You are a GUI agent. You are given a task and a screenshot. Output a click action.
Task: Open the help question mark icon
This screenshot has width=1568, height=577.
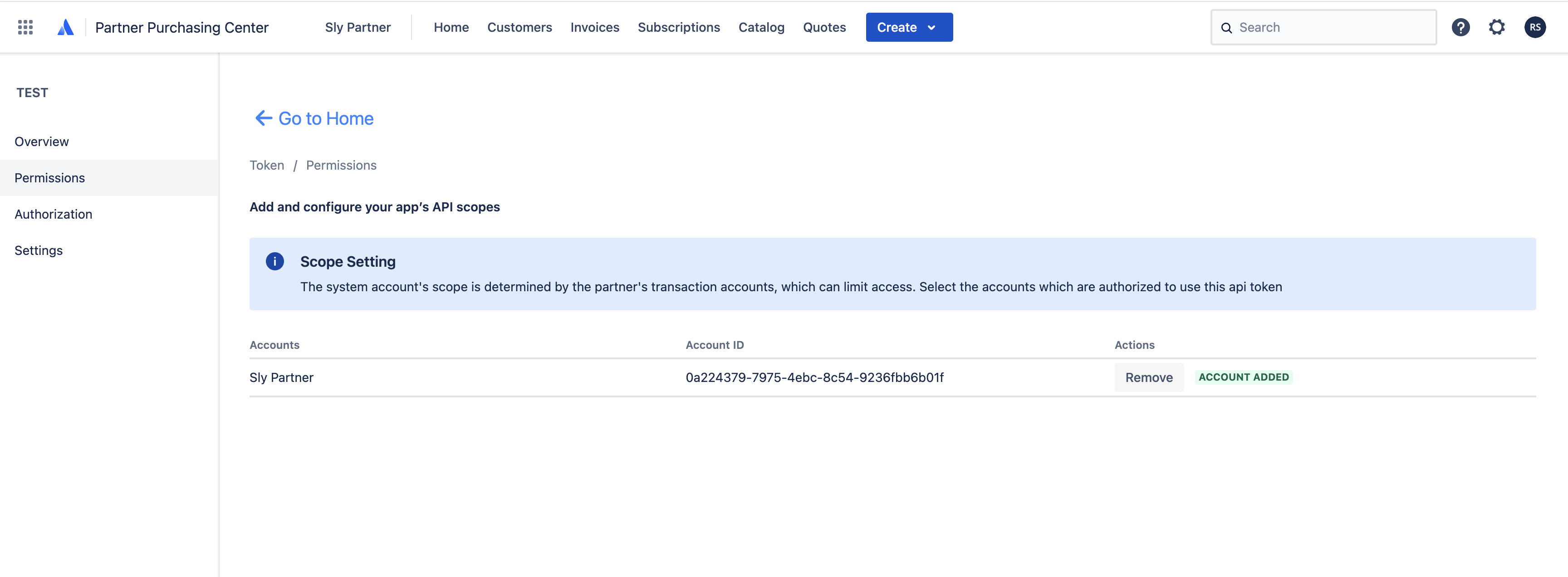point(1461,27)
